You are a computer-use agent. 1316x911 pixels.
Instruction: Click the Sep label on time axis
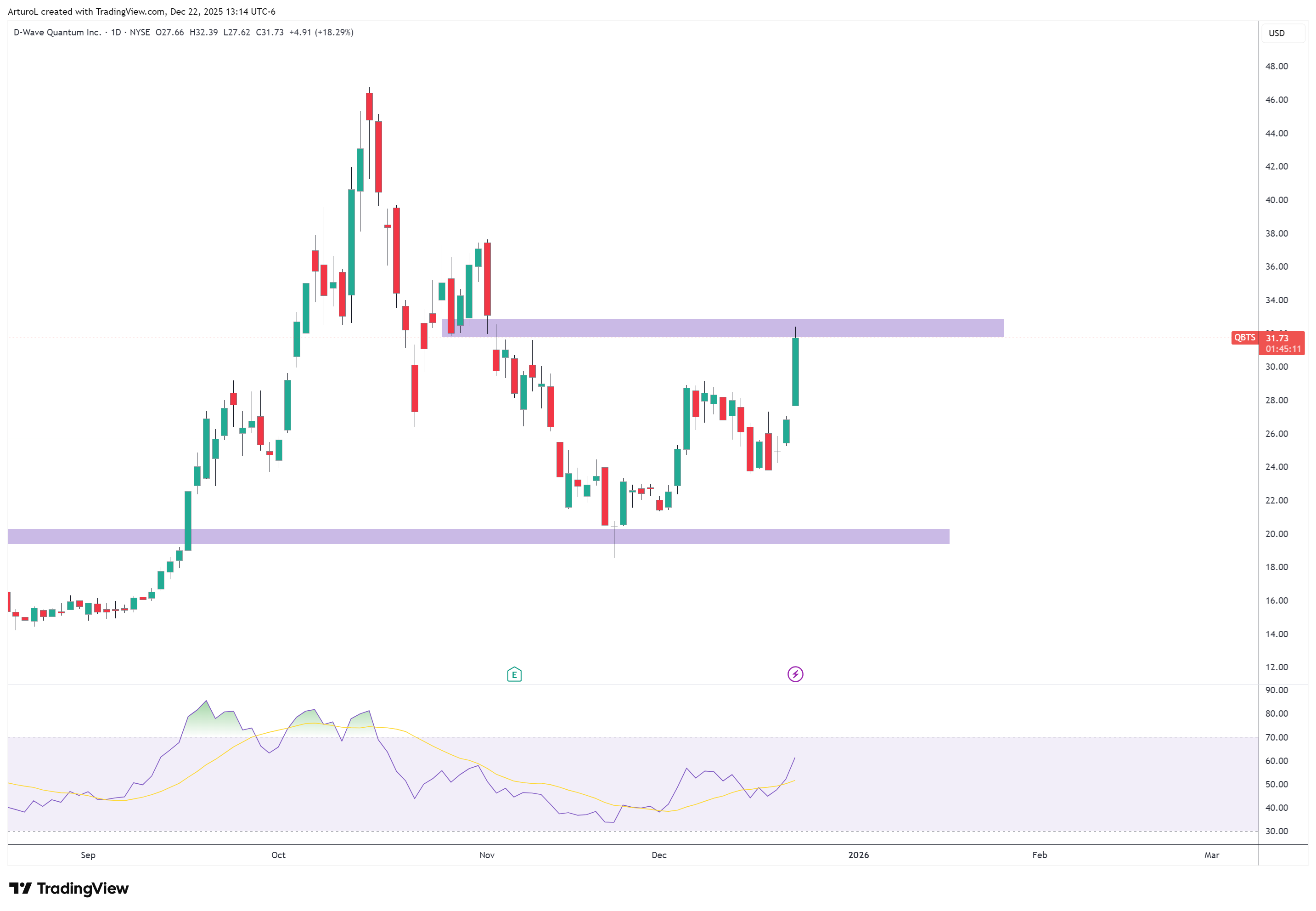[88, 855]
